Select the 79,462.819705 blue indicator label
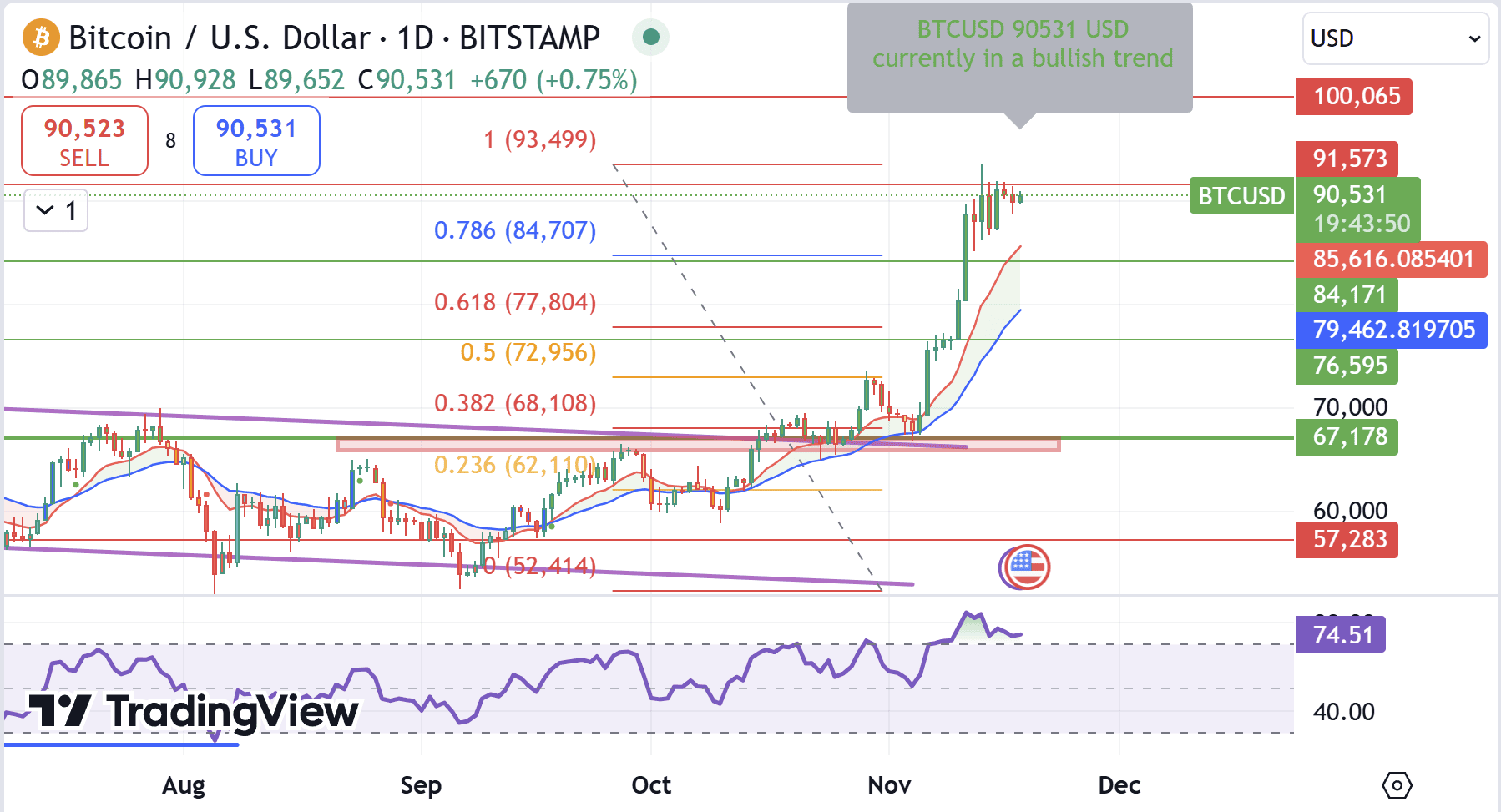 pos(1391,330)
